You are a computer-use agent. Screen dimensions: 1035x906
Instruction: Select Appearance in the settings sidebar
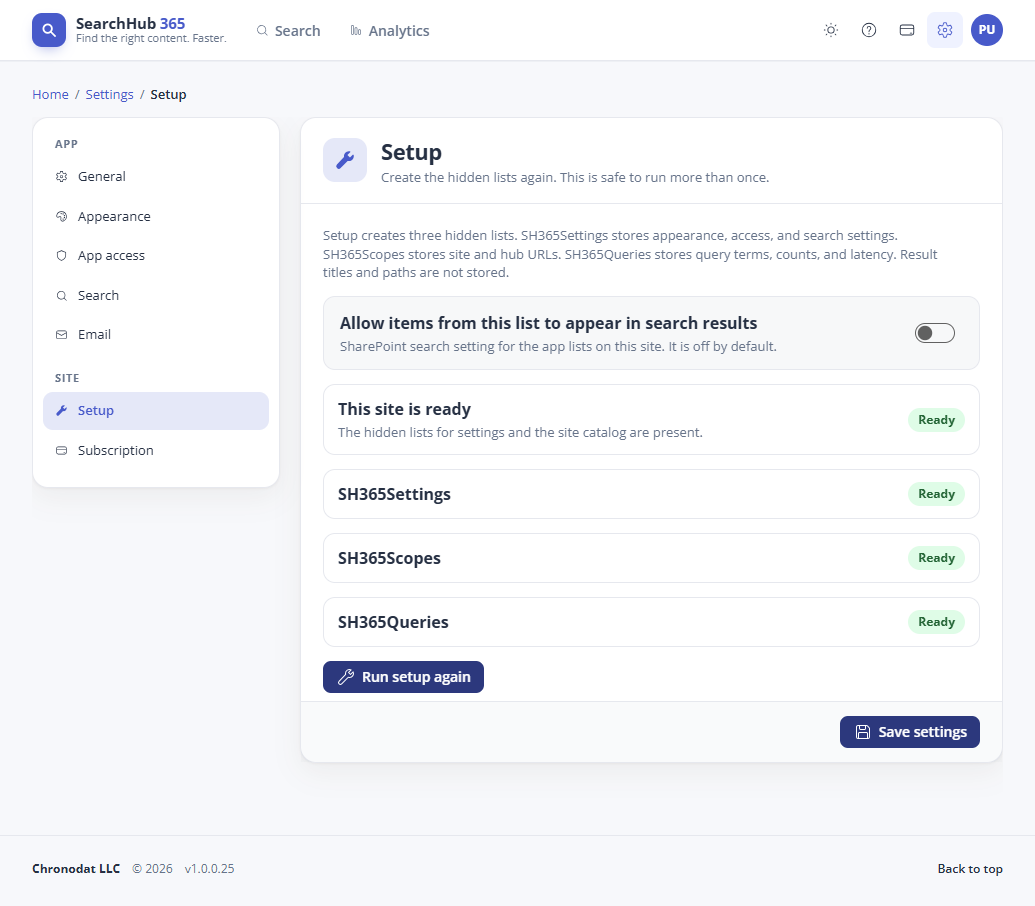[156, 216]
